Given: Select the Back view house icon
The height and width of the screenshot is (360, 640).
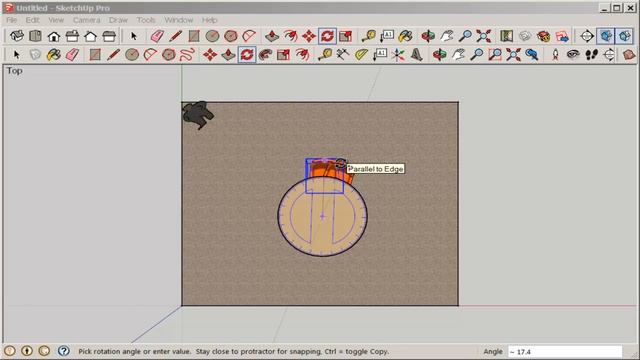Looking at the screenshot, I should tap(90, 36).
